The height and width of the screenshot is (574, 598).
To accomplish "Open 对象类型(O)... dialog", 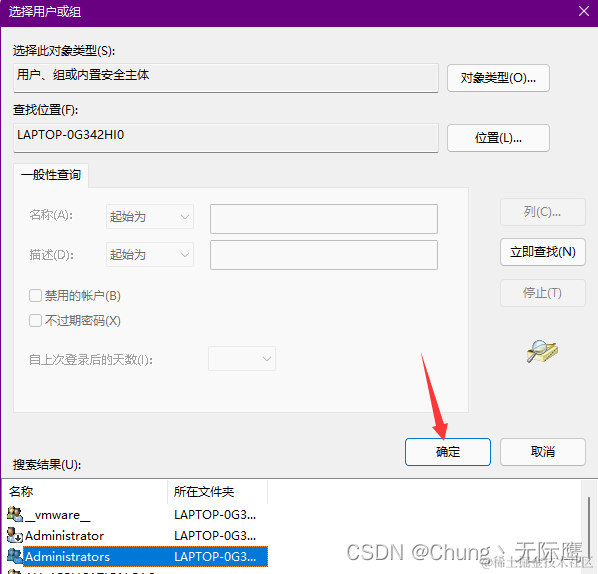I will pyautogui.click(x=498, y=78).
